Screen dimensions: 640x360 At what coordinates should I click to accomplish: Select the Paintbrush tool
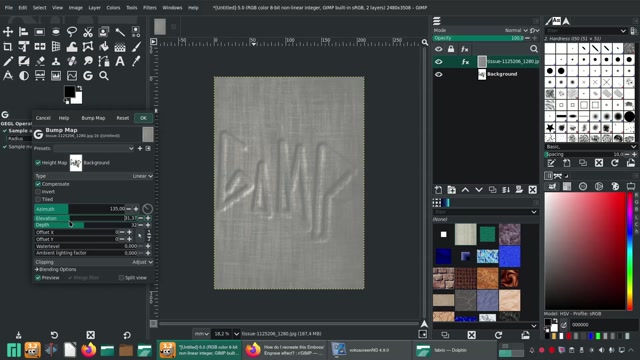136,47
